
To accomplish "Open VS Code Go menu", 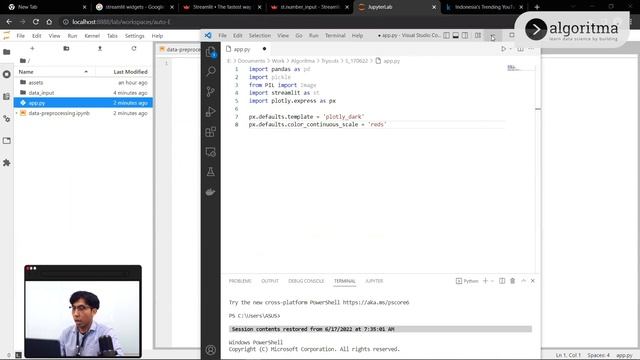I will (x=299, y=36).
